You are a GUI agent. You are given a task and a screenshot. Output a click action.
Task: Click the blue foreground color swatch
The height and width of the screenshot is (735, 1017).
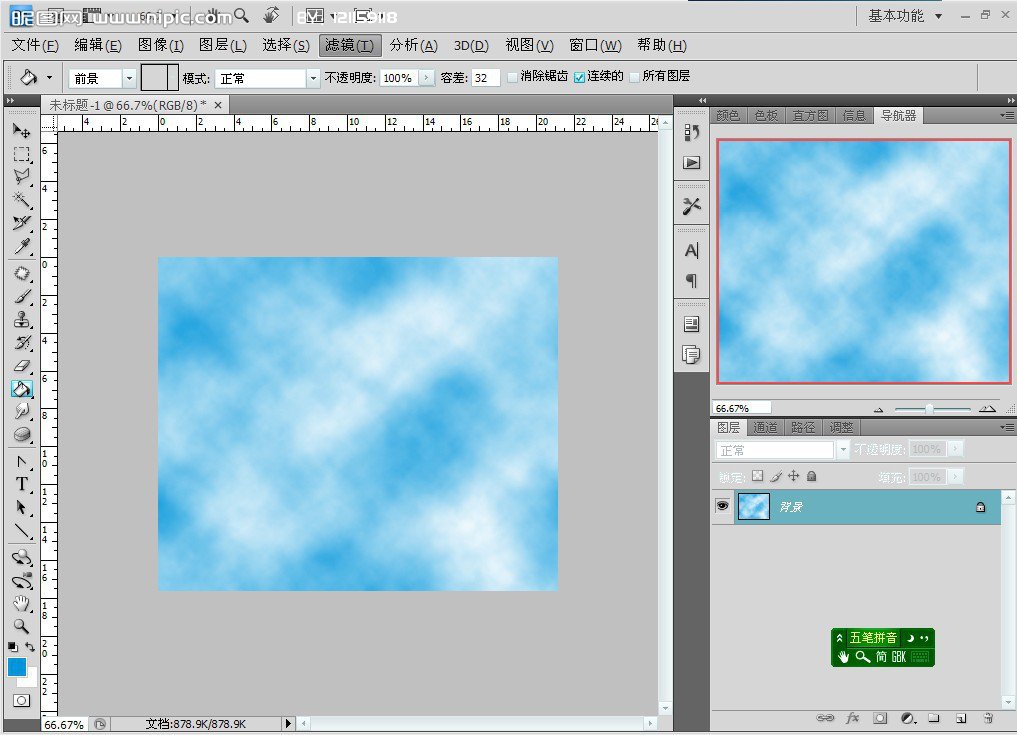[x=17, y=667]
